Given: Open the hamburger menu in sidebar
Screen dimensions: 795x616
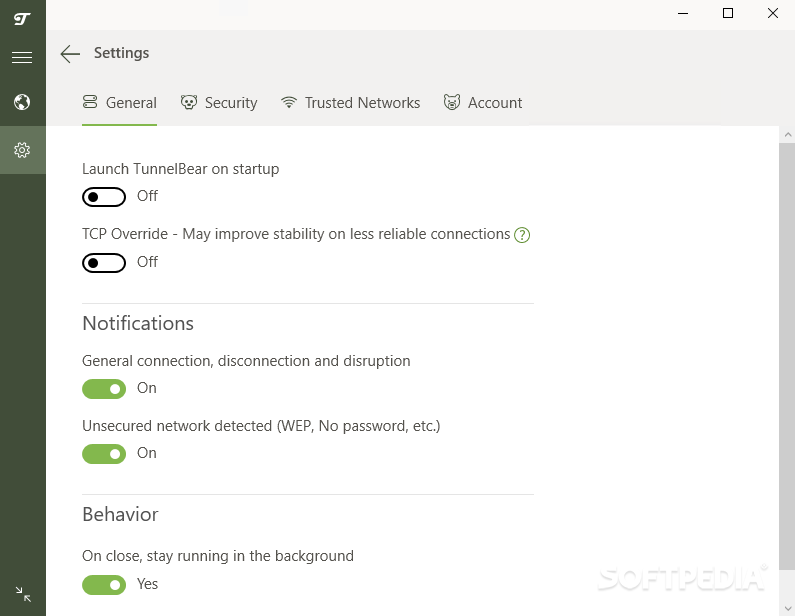Looking at the screenshot, I should (x=22, y=57).
